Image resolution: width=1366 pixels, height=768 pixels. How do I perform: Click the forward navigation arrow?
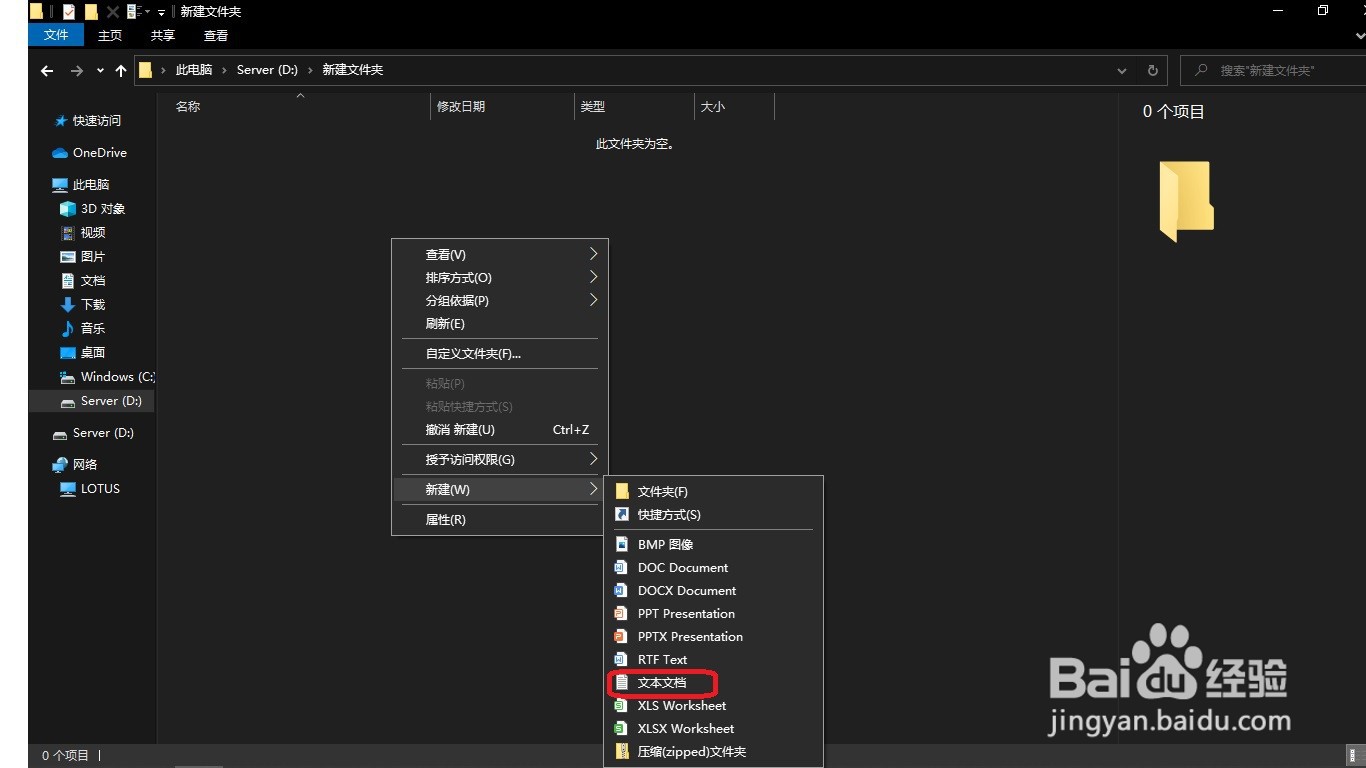(77, 70)
